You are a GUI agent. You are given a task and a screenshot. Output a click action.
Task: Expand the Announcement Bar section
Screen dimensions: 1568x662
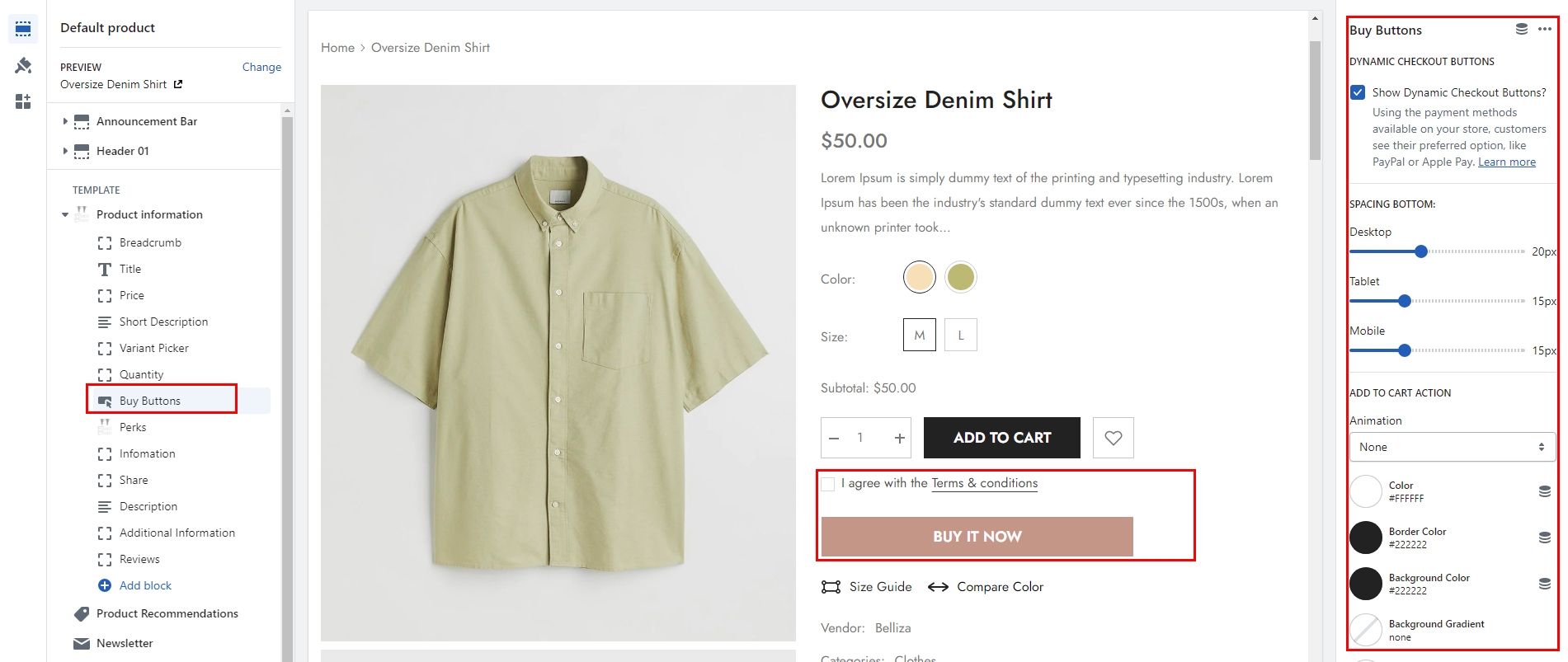pos(65,121)
